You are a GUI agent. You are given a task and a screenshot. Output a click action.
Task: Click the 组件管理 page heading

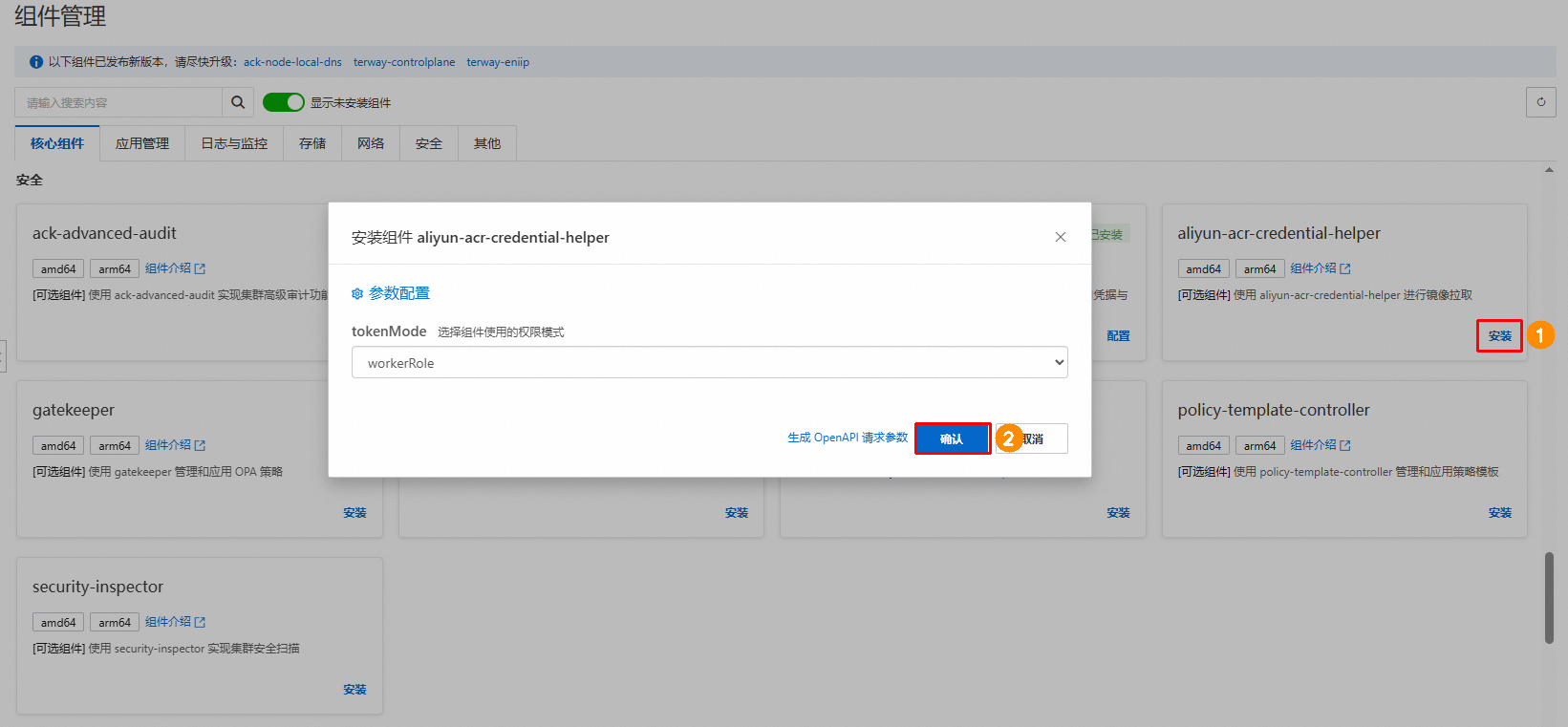click(x=60, y=16)
